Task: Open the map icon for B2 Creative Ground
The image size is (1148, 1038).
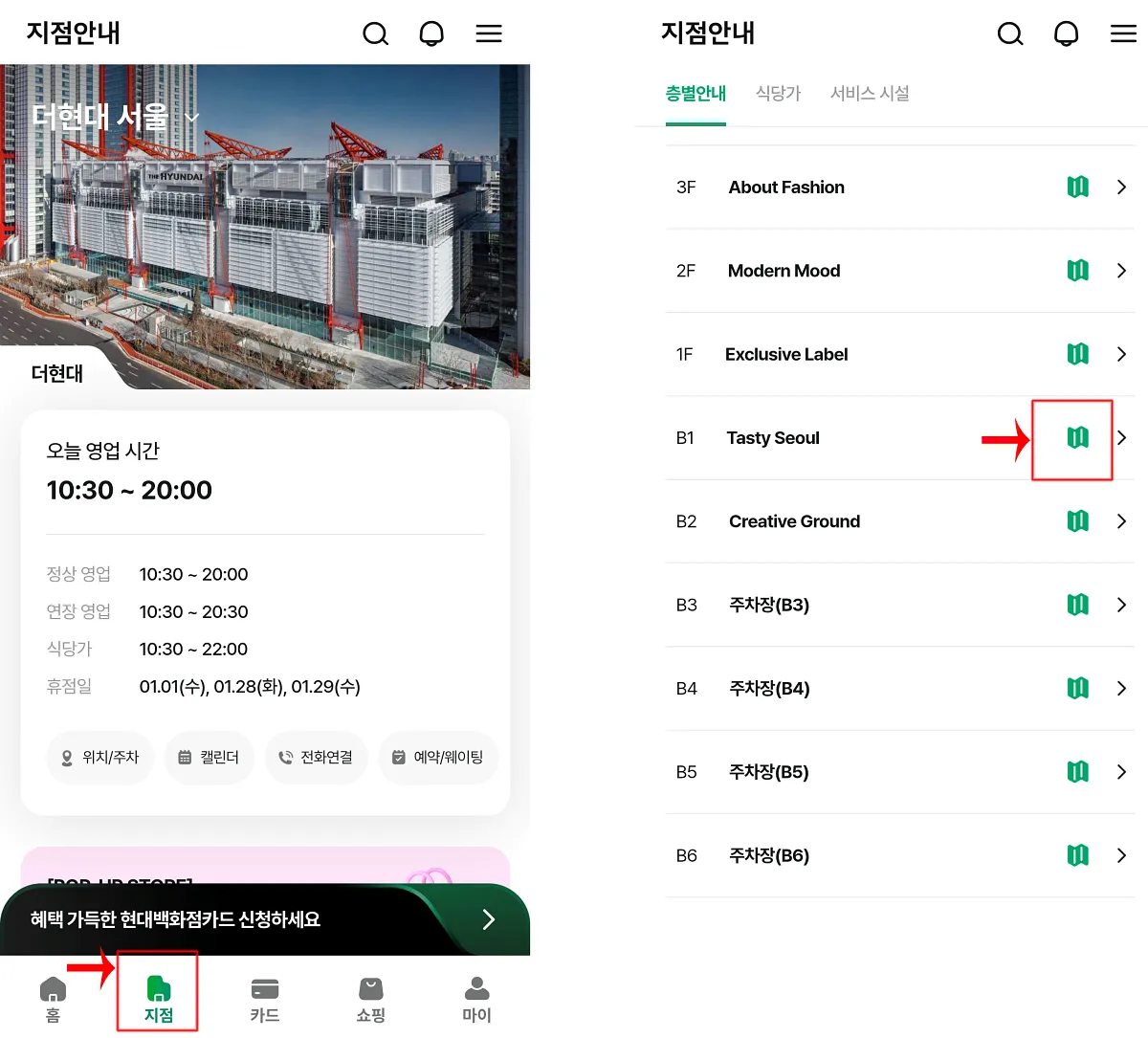Action: 1078,521
